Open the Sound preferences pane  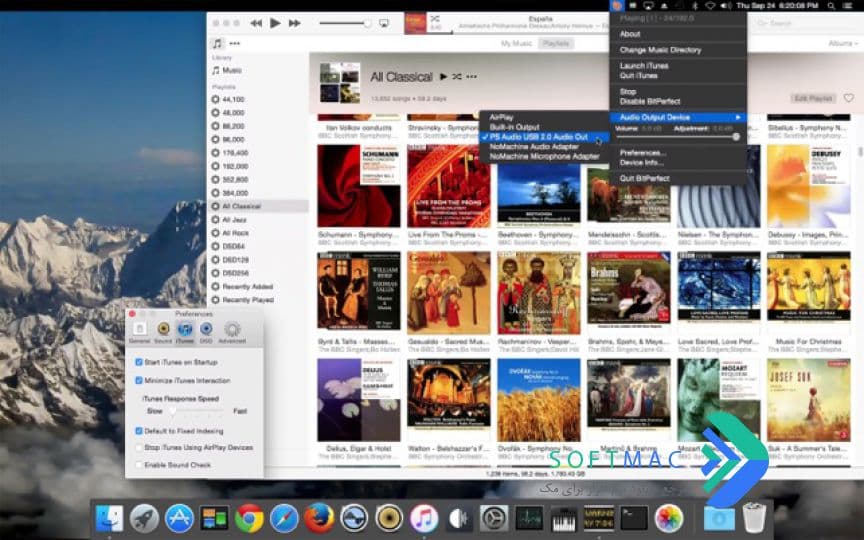pyautogui.click(x=163, y=332)
